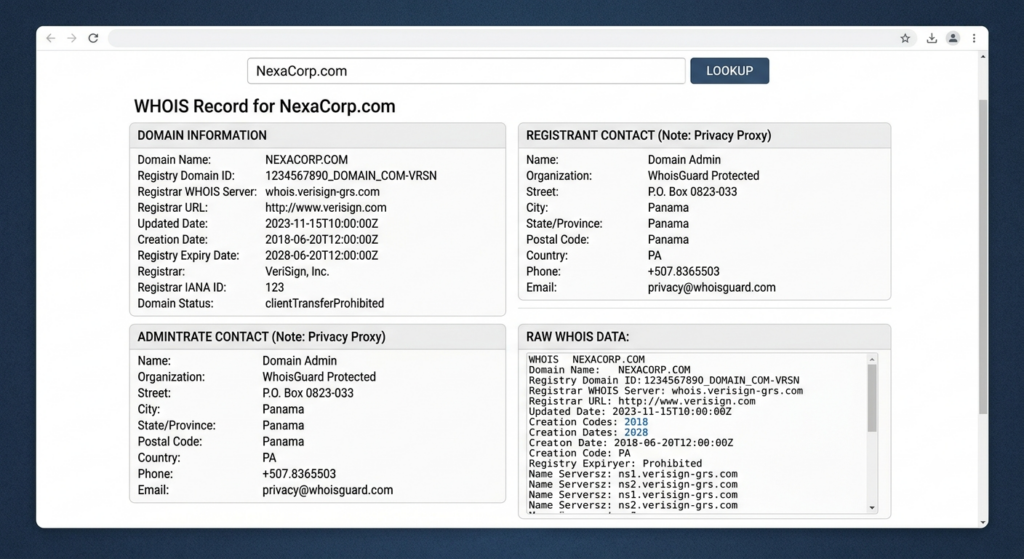Click admin contact Street P.O. Box 0823-033

pos(308,393)
